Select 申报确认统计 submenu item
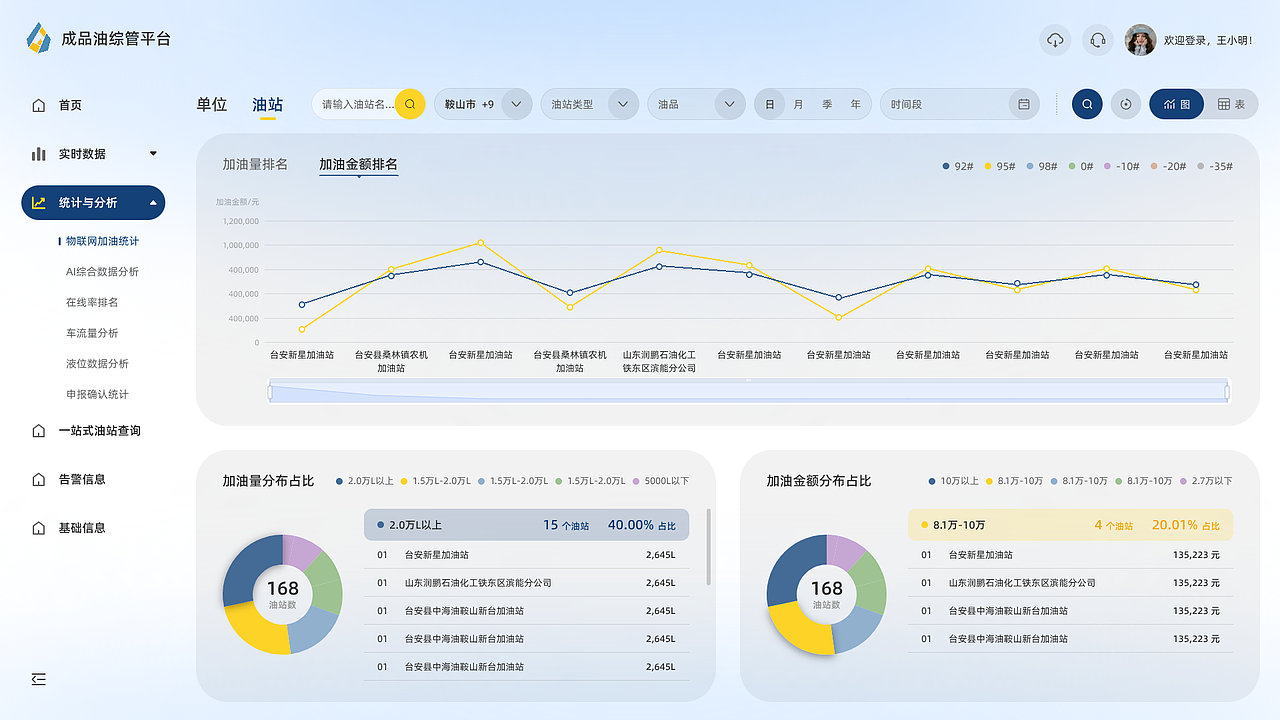This screenshot has height=720, width=1280. (97, 394)
